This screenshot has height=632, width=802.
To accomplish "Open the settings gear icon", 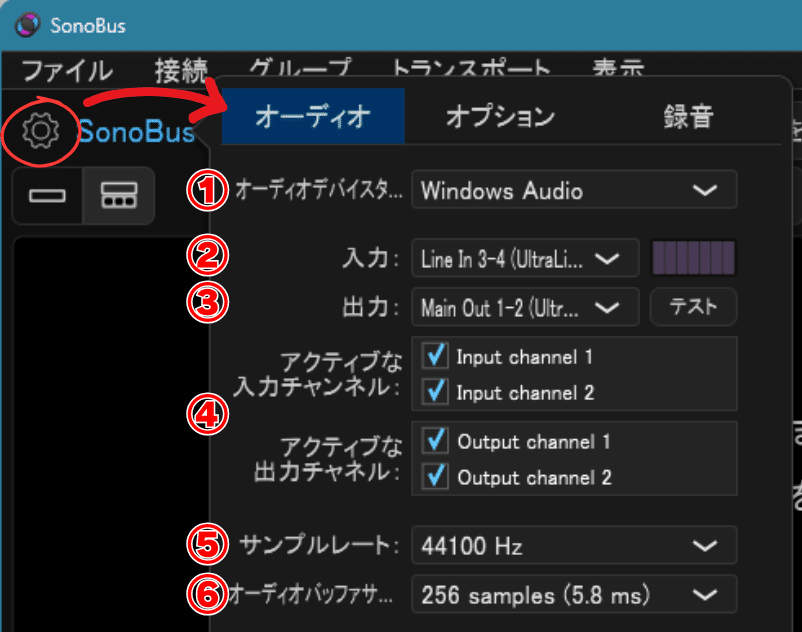I will point(40,131).
